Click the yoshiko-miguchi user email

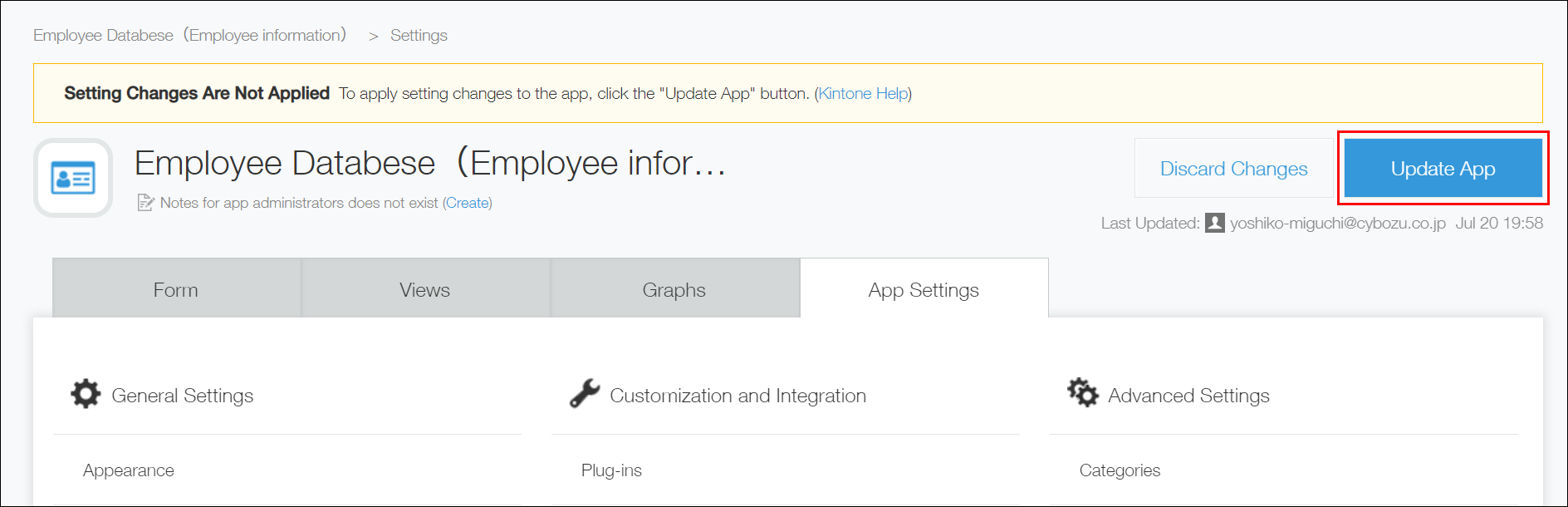point(1337,223)
